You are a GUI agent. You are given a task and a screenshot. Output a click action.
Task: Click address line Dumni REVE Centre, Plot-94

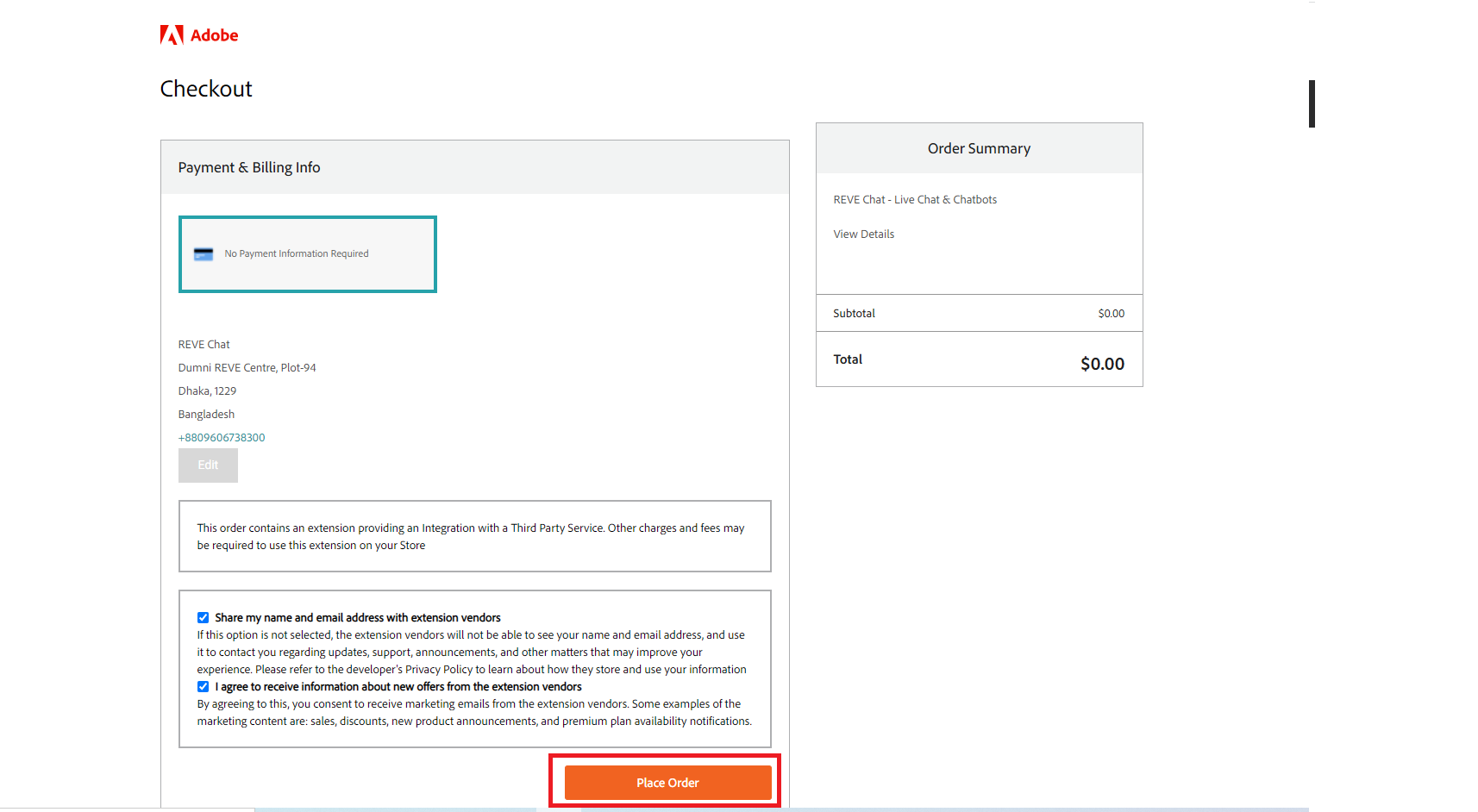click(x=247, y=368)
